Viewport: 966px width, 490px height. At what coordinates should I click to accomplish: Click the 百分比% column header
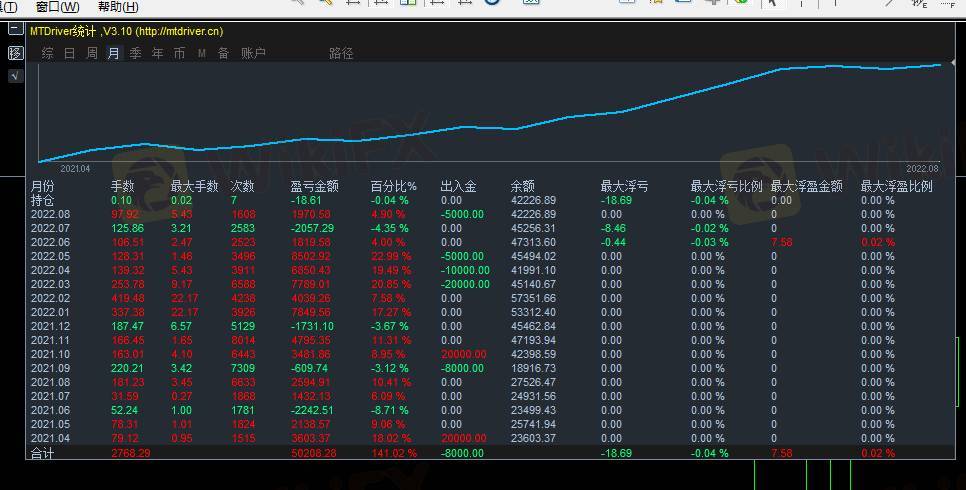pyautogui.click(x=394, y=186)
